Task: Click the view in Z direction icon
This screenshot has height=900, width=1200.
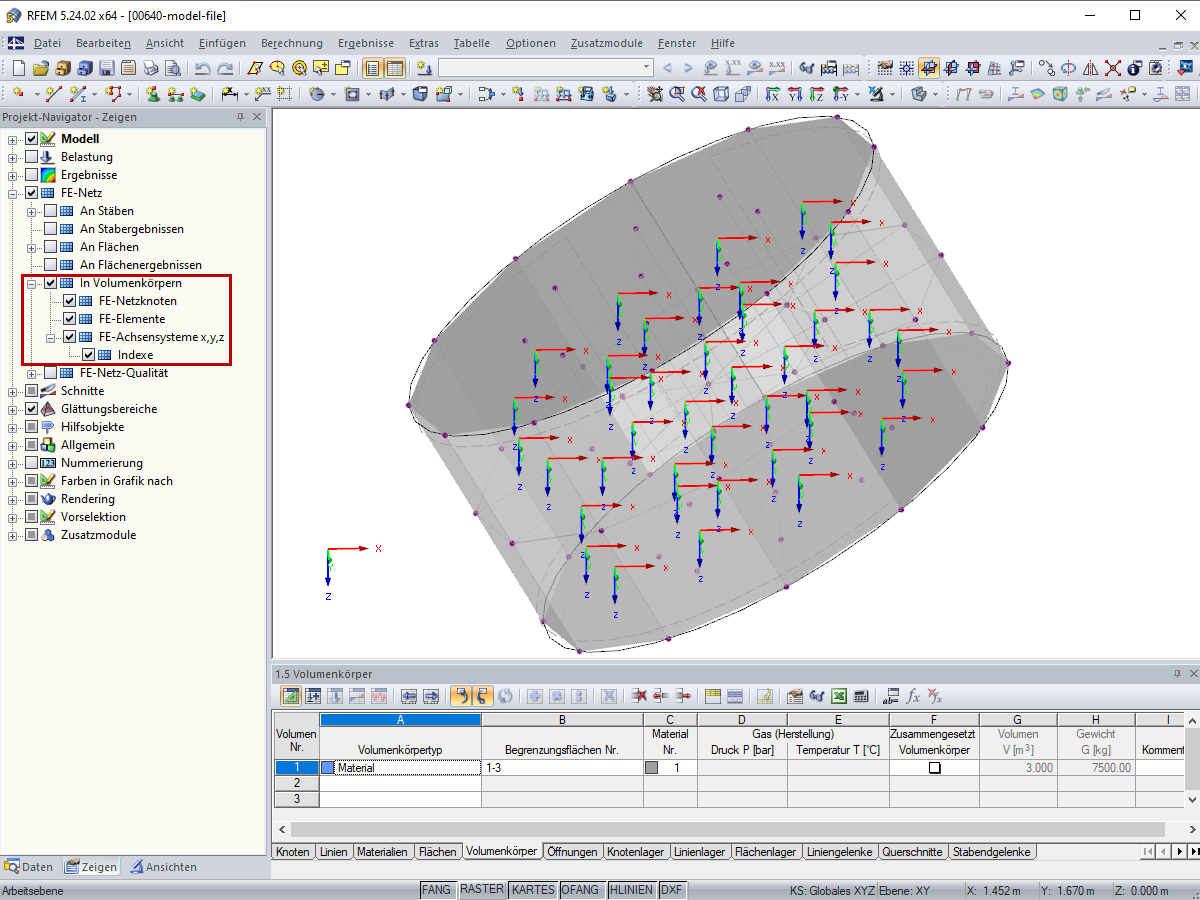Action: (x=817, y=93)
